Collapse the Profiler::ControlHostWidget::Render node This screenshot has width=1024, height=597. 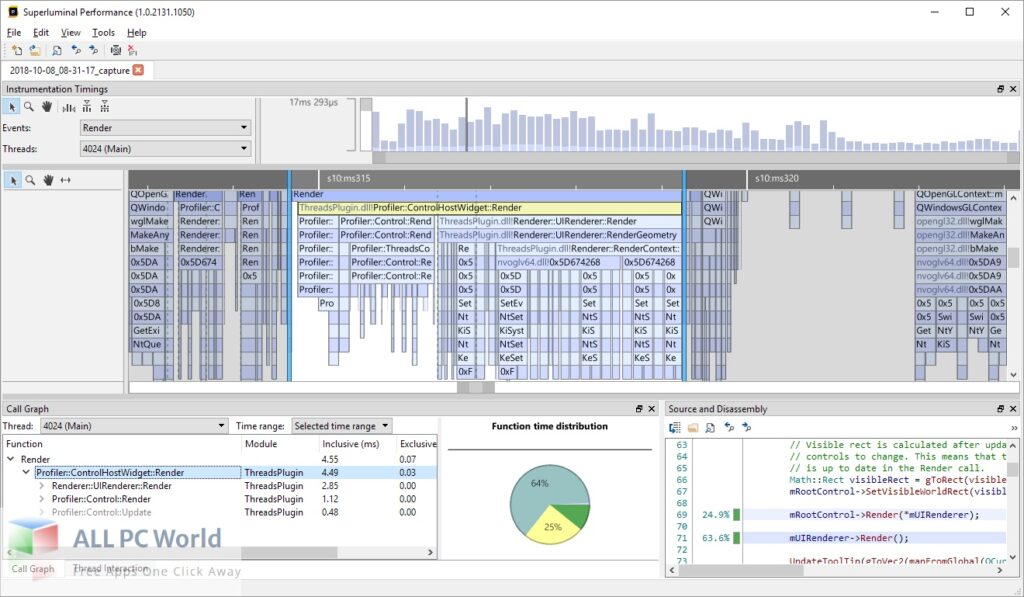[27, 473]
